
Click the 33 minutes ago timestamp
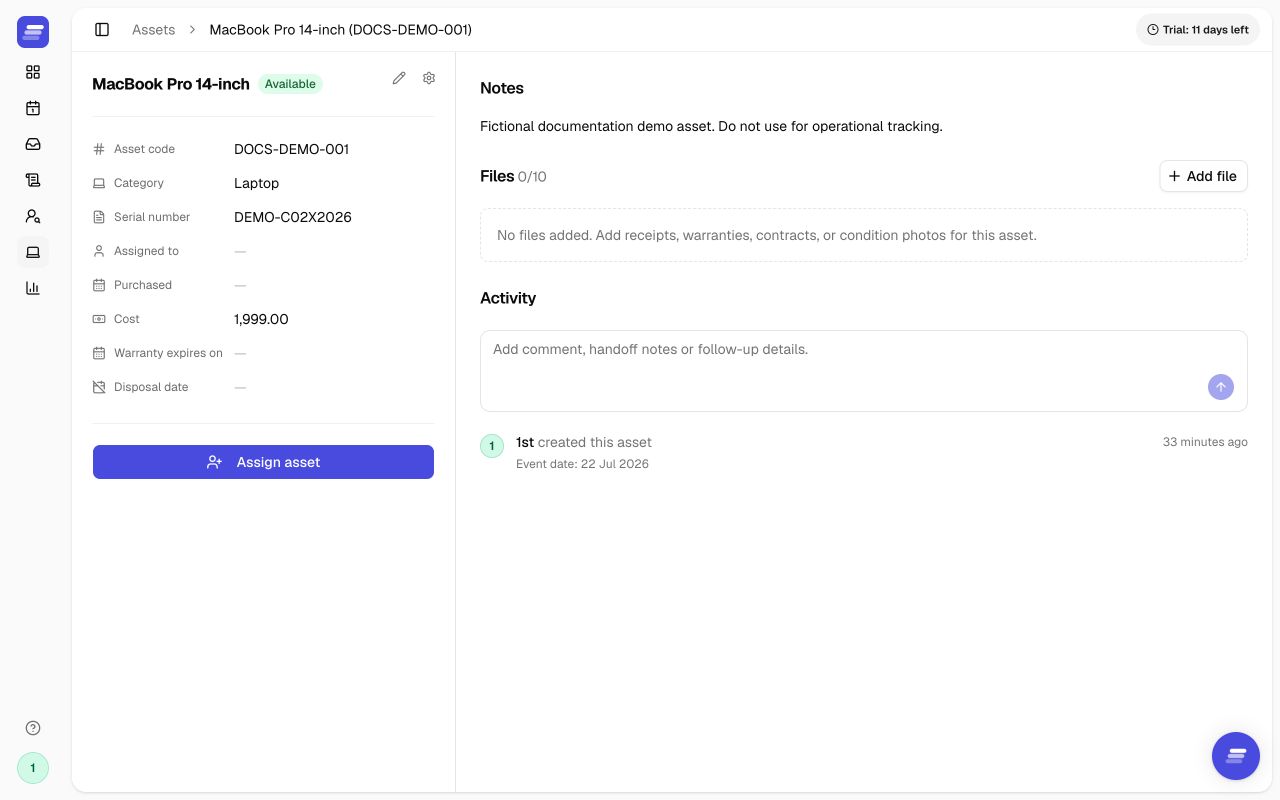[1205, 442]
